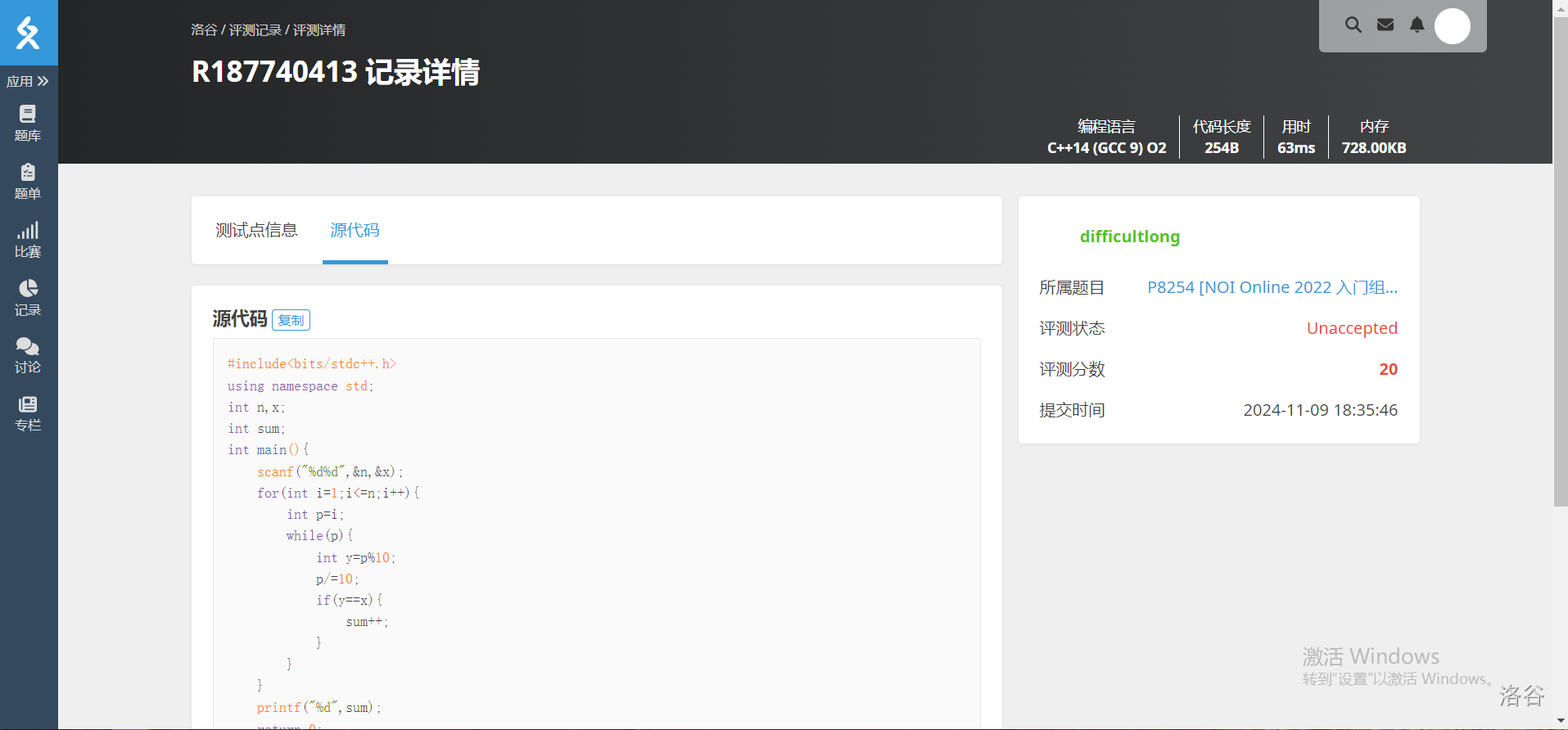
Task: Open the 记录 records icon
Action: point(28,298)
